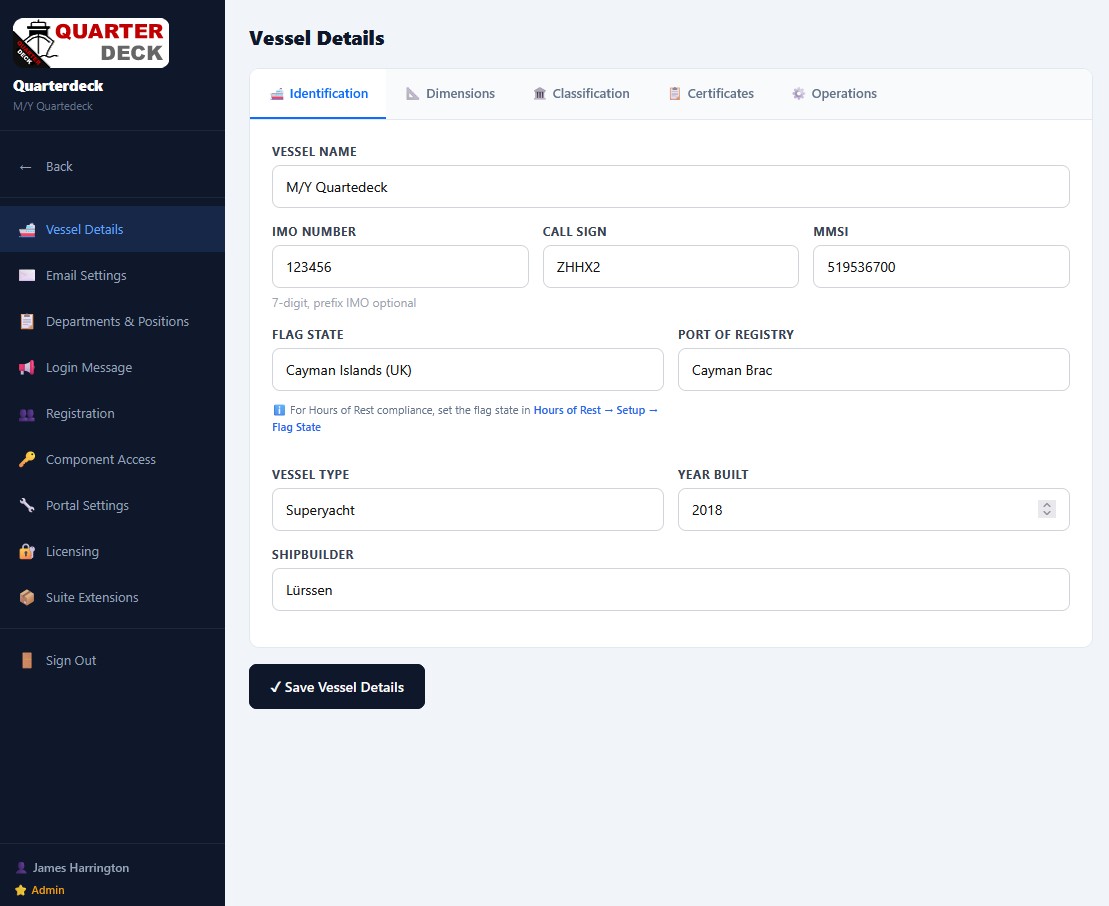Click the James Harrington user name

[x=81, y=868]
